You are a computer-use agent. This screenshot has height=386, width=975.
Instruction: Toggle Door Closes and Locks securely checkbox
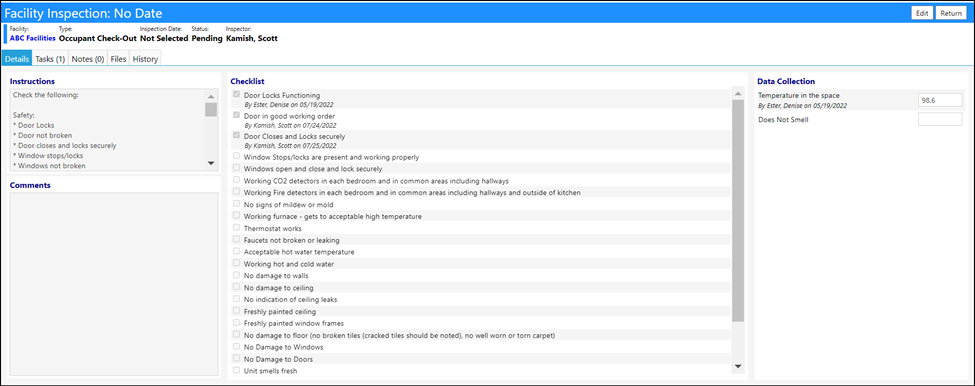pyautogui.click(x=236, y=136)
